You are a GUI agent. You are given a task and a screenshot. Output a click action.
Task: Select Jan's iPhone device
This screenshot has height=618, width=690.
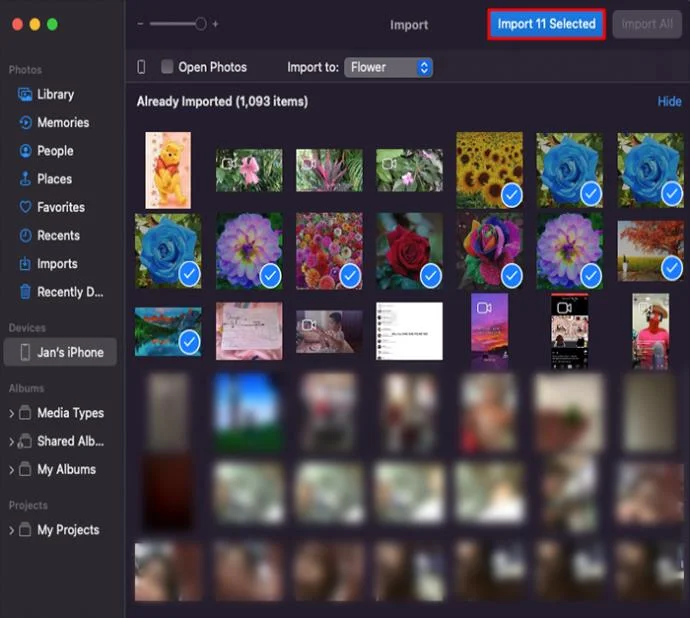pos(60,352)
